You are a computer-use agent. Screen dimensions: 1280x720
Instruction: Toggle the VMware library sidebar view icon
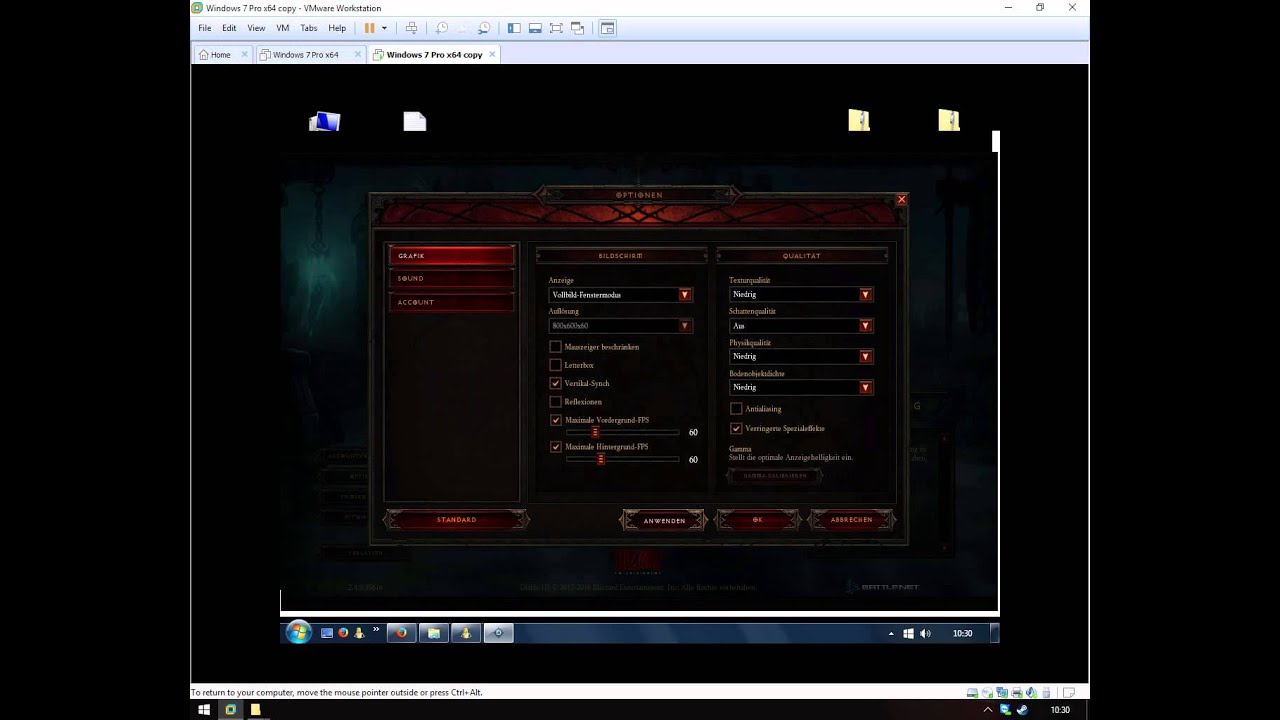pos(514,28)
